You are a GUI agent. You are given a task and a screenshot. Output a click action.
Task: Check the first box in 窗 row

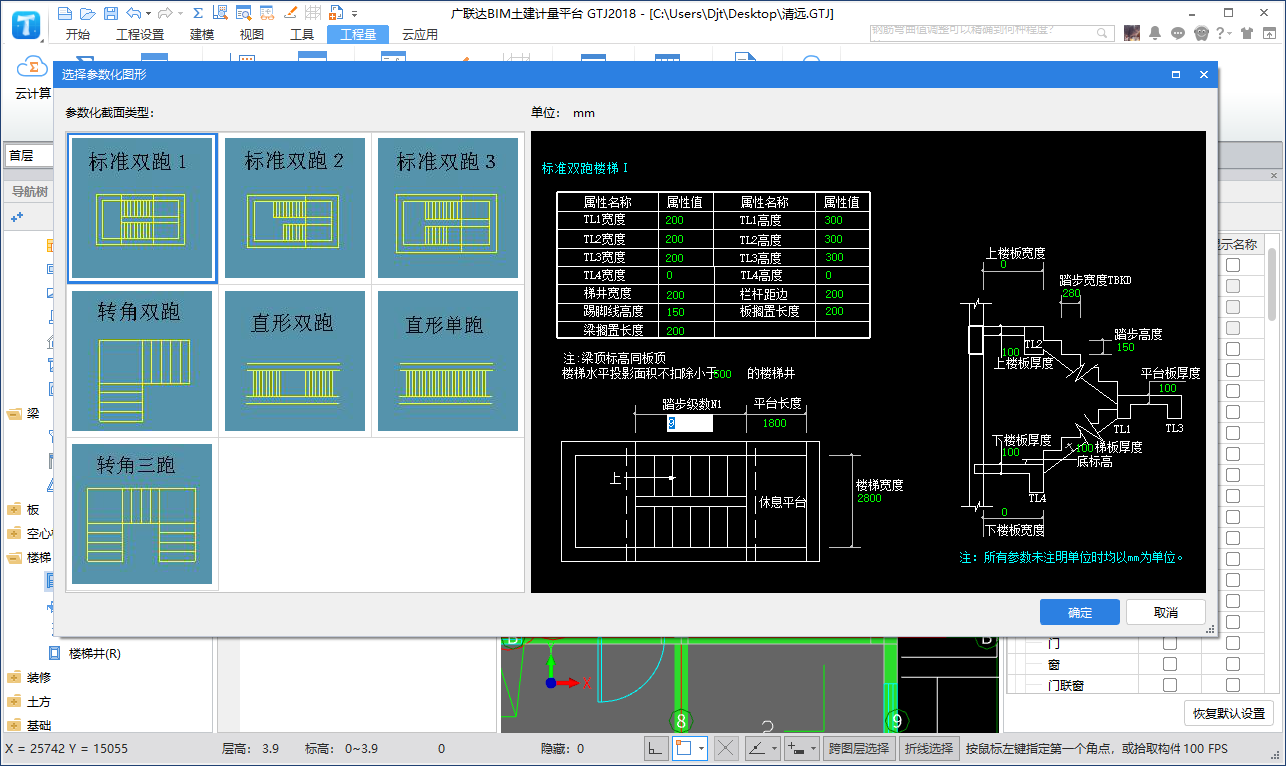1170,665
